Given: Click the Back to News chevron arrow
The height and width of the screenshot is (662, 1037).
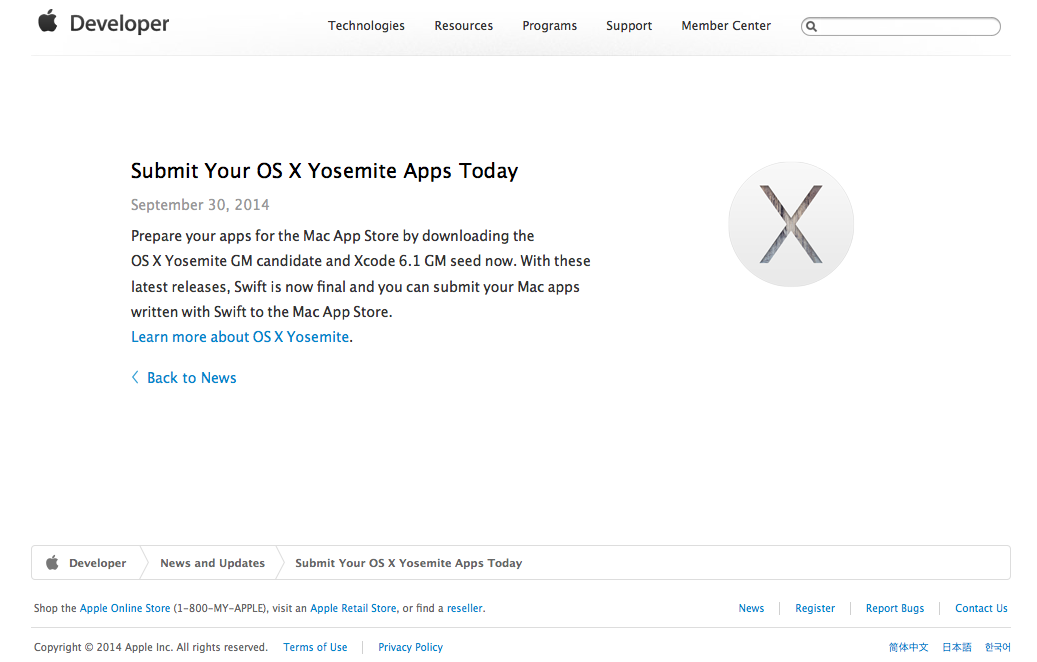Looking at the screenshot, I should click(135, 378).
